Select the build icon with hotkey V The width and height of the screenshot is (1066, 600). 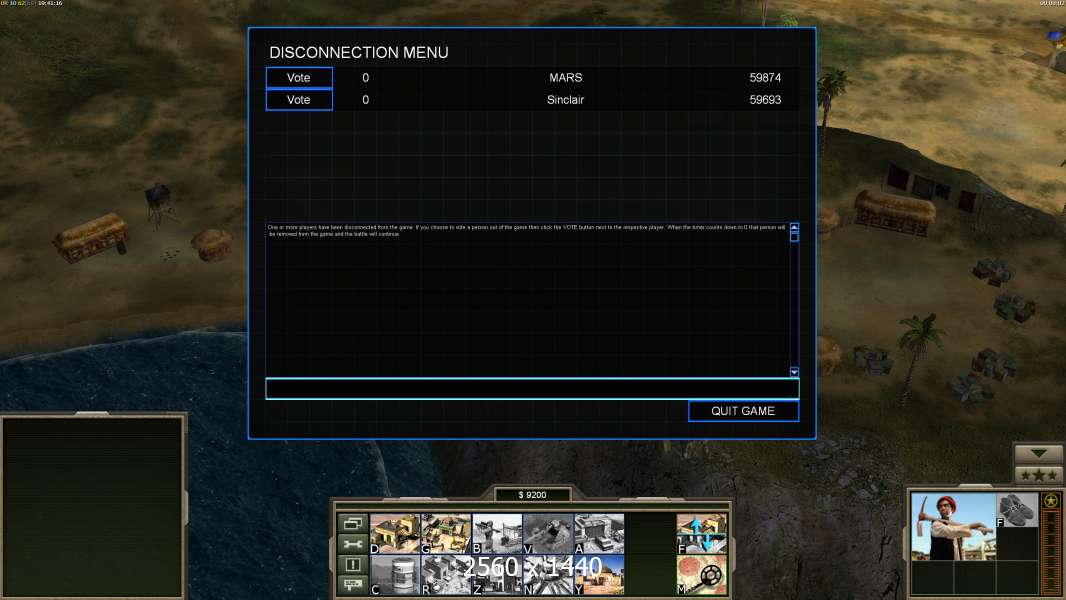point(548,533)
